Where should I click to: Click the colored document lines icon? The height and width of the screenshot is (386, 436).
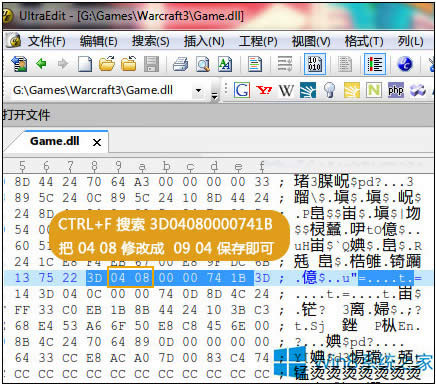pyautogui.click(x=255, y=64)
